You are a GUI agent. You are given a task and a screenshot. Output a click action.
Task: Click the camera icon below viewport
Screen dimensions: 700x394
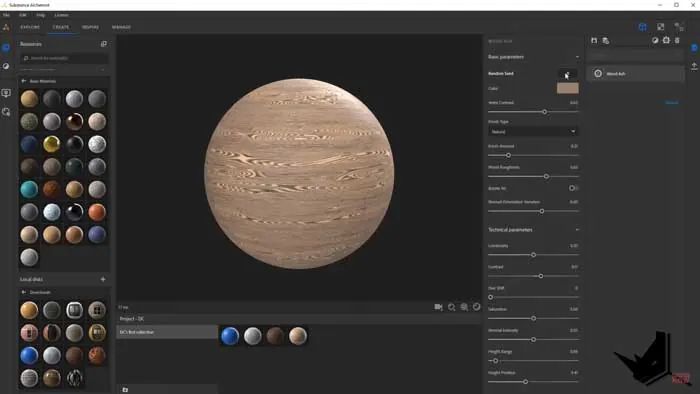pos(438,307)
